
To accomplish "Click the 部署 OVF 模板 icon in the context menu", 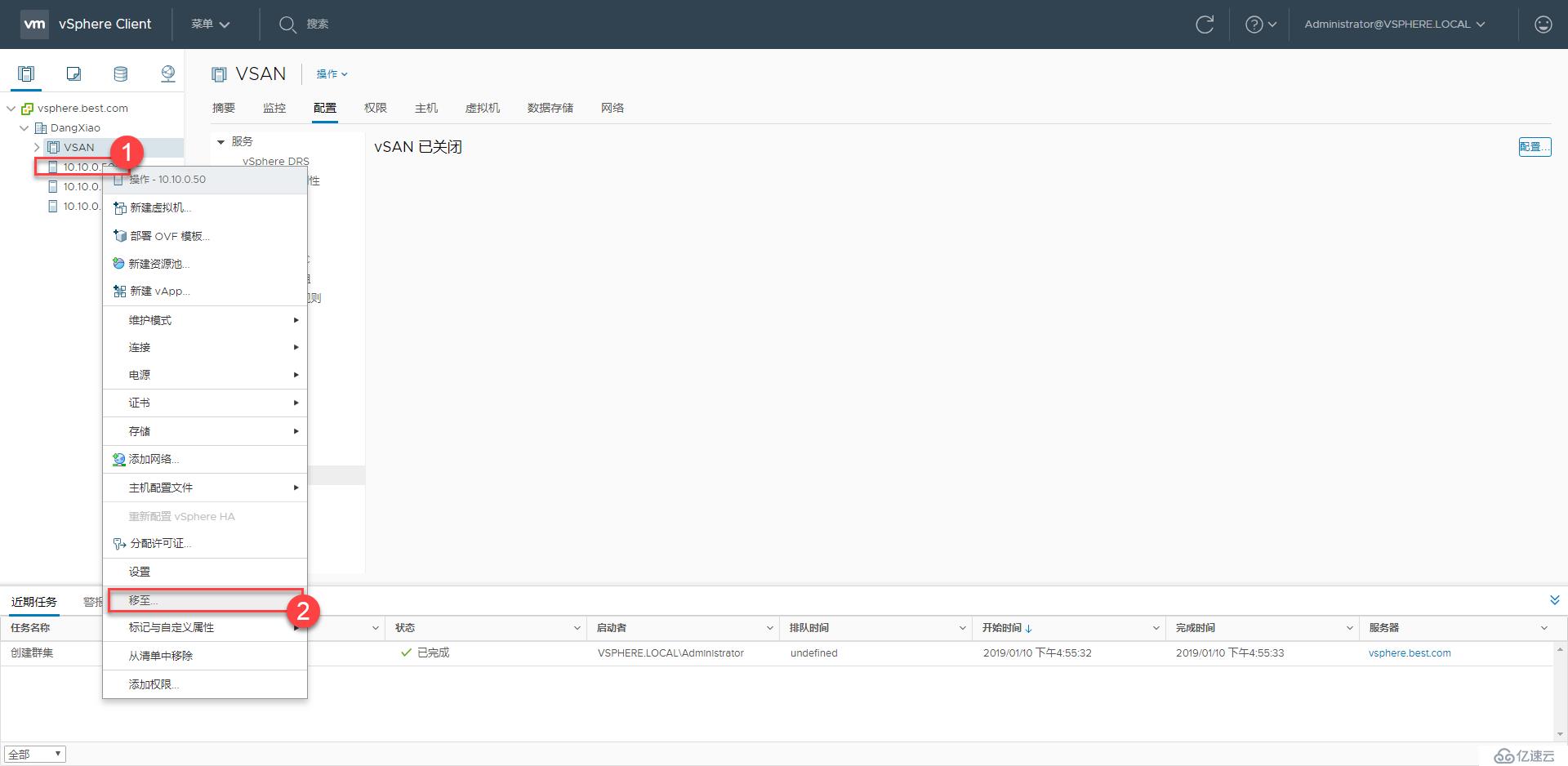I will (119, 236).
